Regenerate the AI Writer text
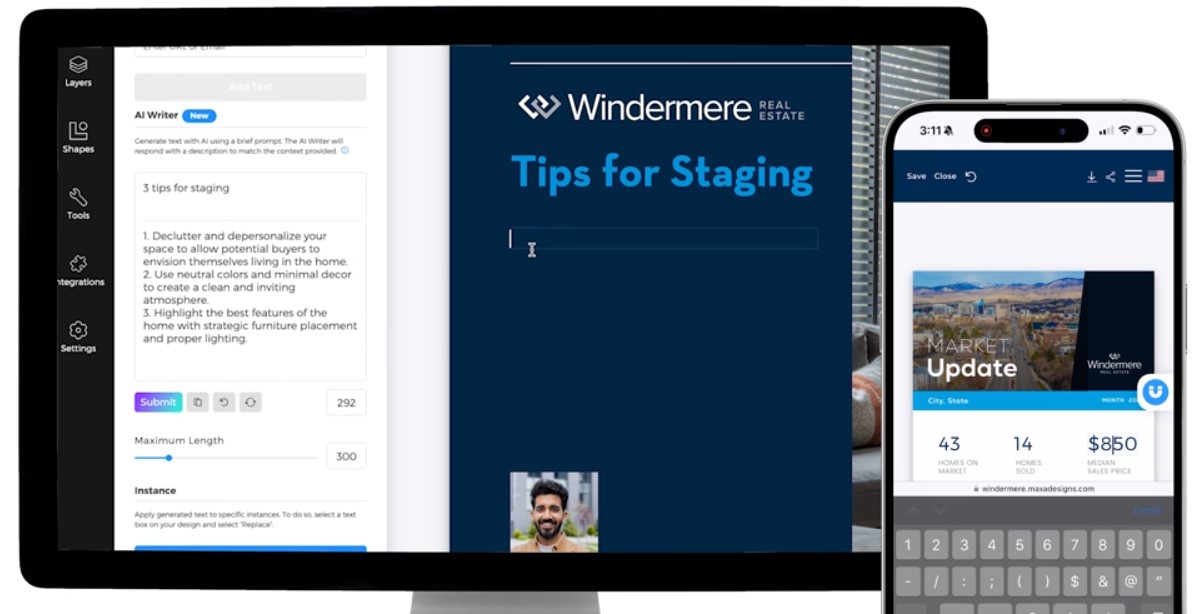The height and width of the screenshot is (614, 1202). [250, 402]
